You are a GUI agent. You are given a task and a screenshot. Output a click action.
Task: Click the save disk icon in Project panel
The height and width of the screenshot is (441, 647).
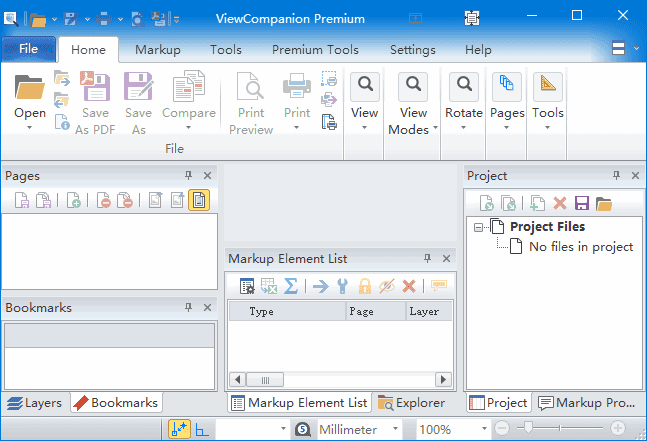coord(581,203)
